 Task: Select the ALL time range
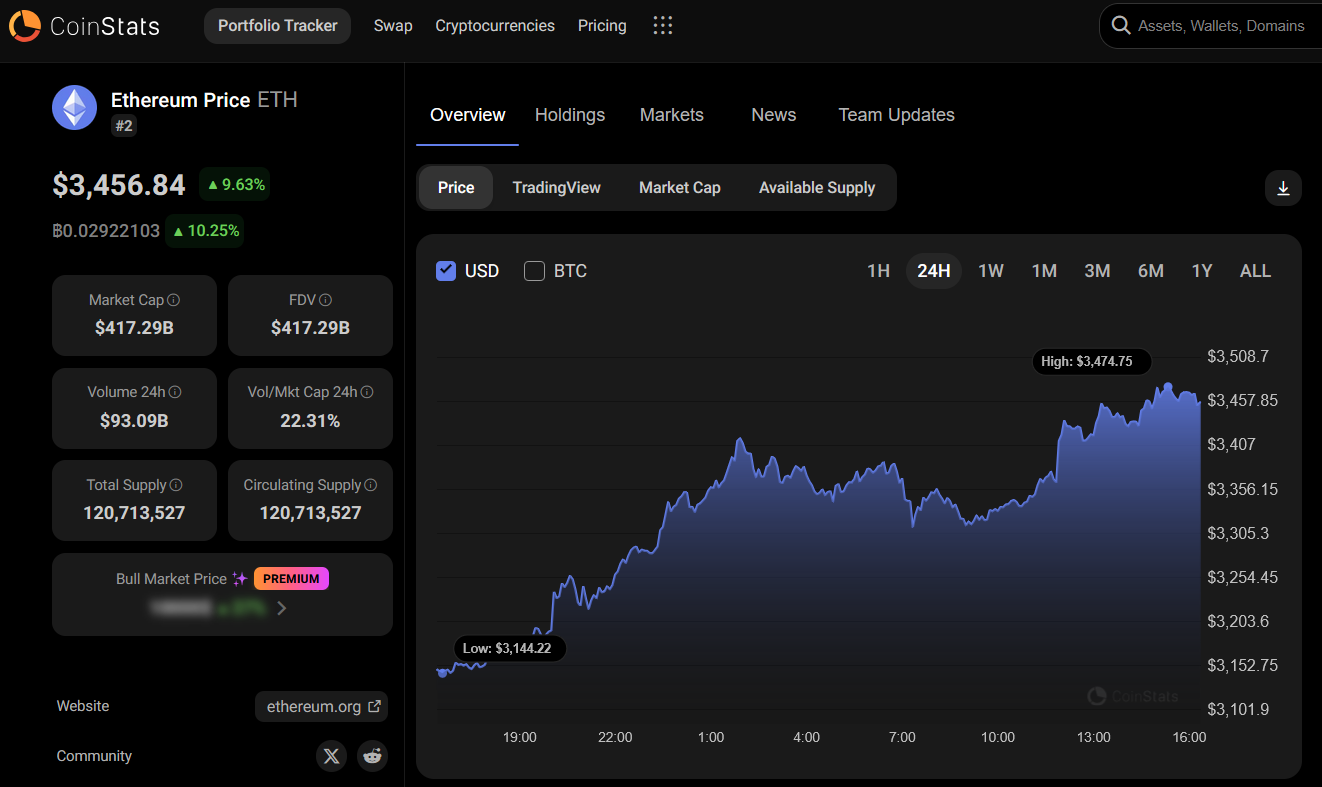[1255, 271]
